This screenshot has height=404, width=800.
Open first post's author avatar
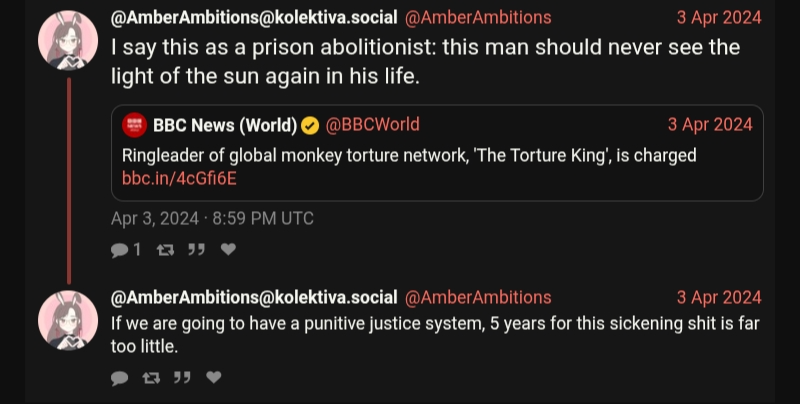(68, 40)
